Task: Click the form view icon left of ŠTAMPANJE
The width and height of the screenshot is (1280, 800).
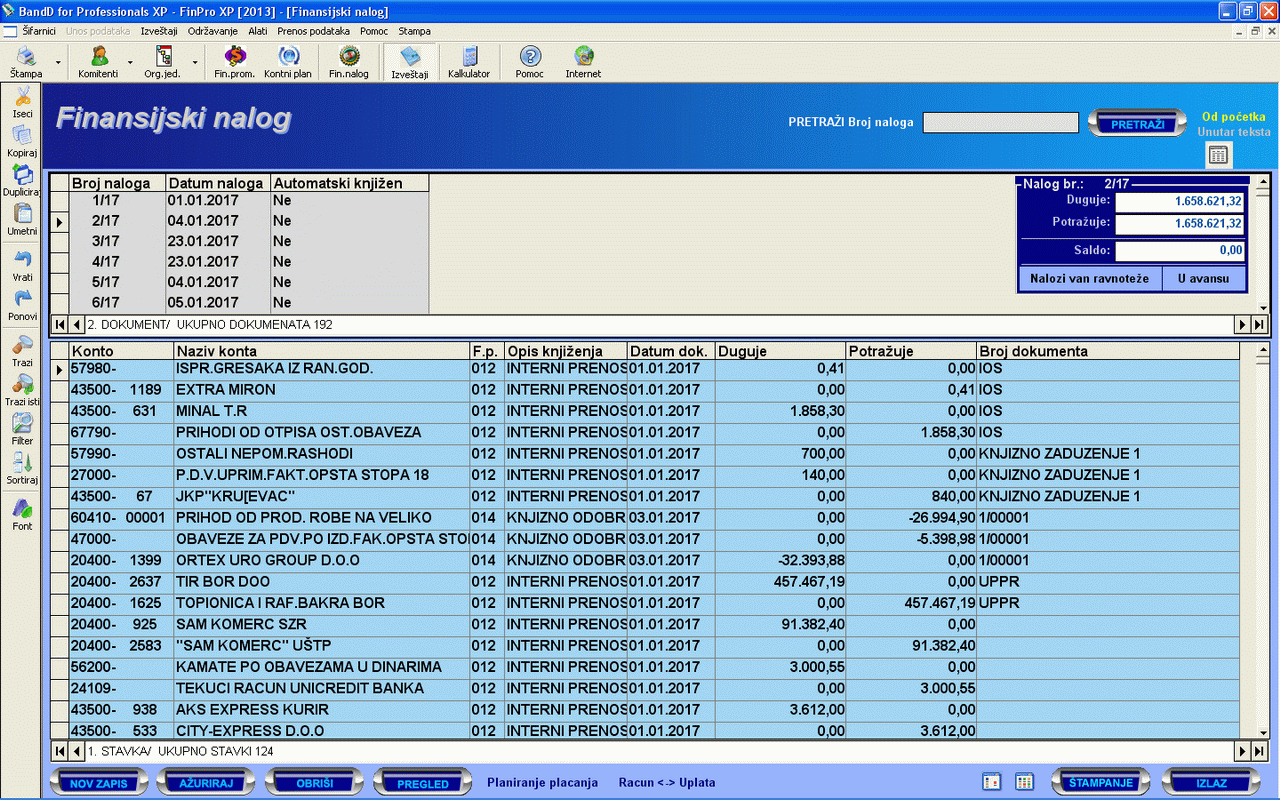Action: point(992,782)
